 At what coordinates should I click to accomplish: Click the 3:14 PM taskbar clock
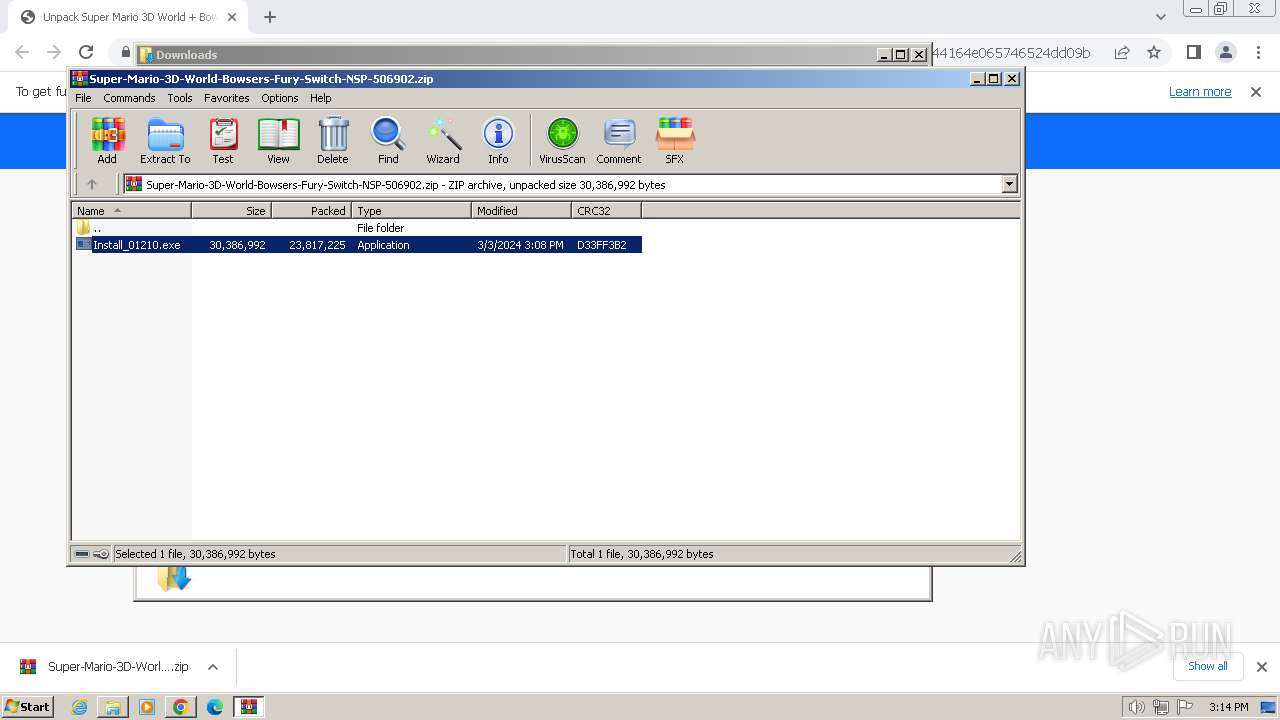coord(1228,707)
